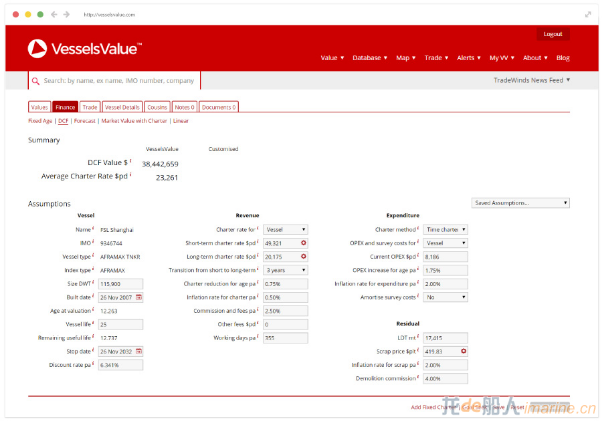Click Inflation rate for scrap pa field

click(445, 365)
